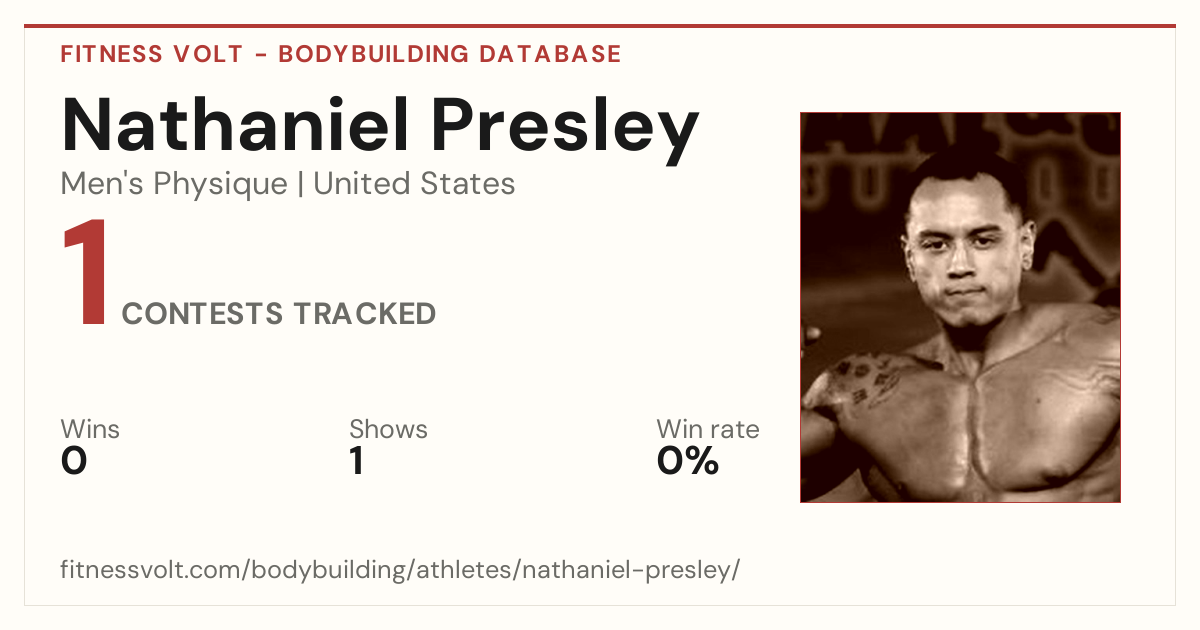Click the athlete photo thumbnail
The width and height of the screenshot is (1200, 630).
tap(960, 307)
